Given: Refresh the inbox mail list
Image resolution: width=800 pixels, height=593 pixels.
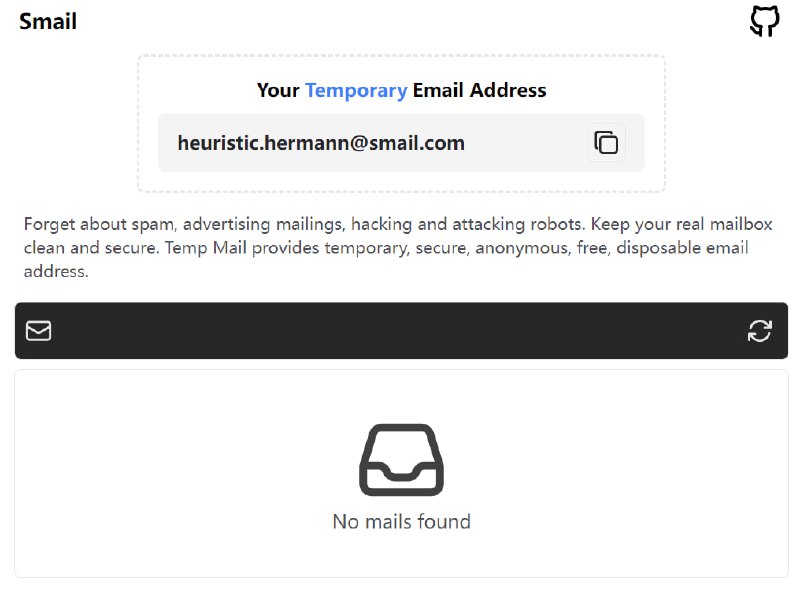Looking at the screenshot, I should 760,330.
